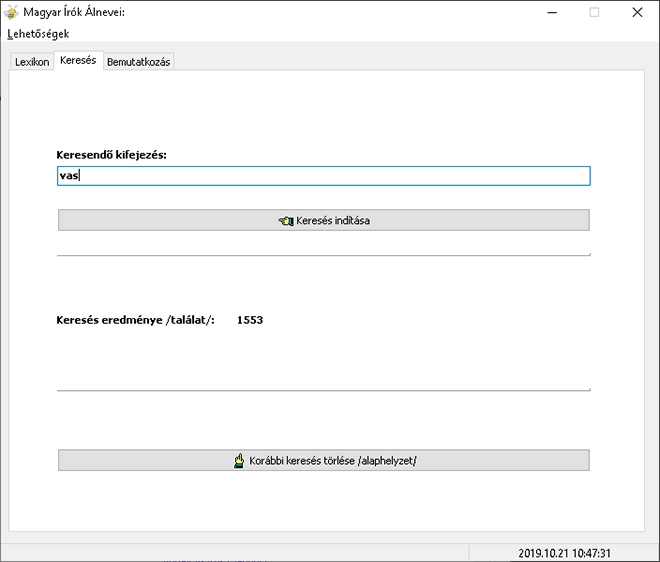This screenshot has width=660, height=562.
Task: Clear previous search with Korábbi keresés törlése
Action: coord(324,460)
